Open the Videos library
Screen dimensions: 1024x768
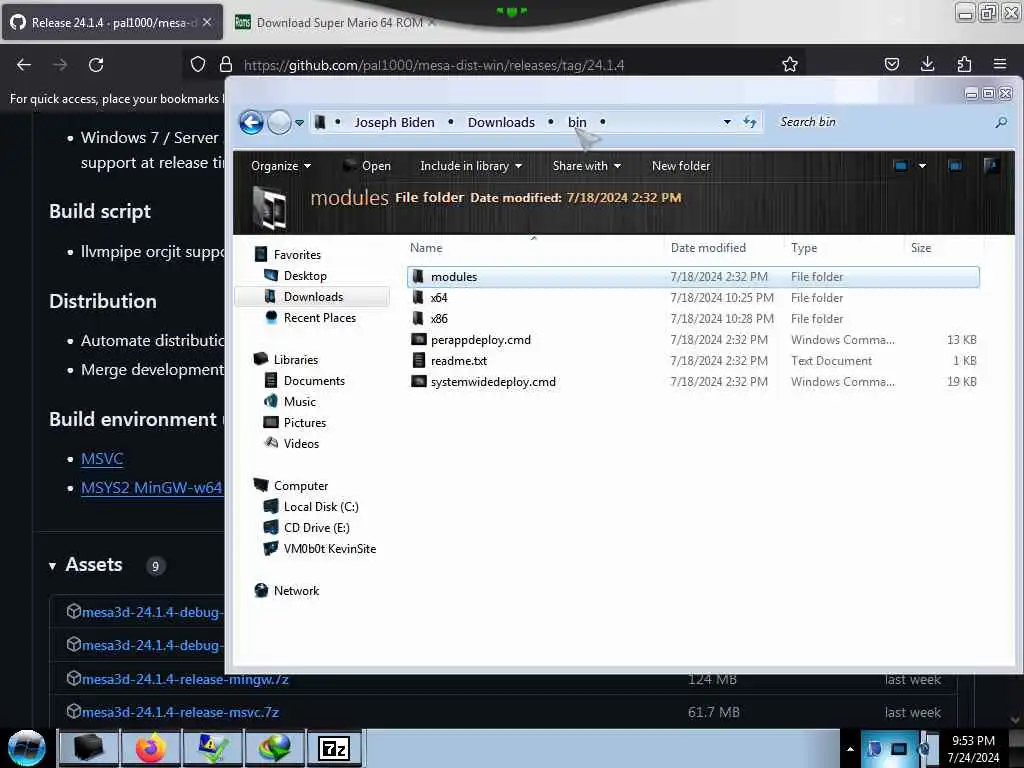[x=301, y=443]
